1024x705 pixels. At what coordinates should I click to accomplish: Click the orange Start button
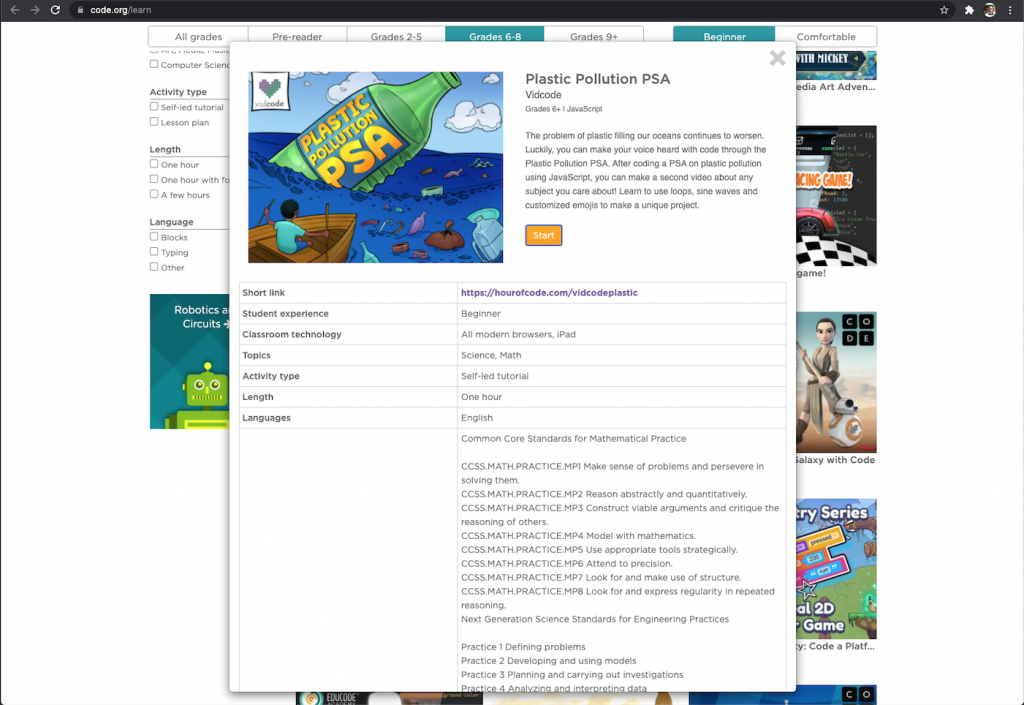(543, 235)
